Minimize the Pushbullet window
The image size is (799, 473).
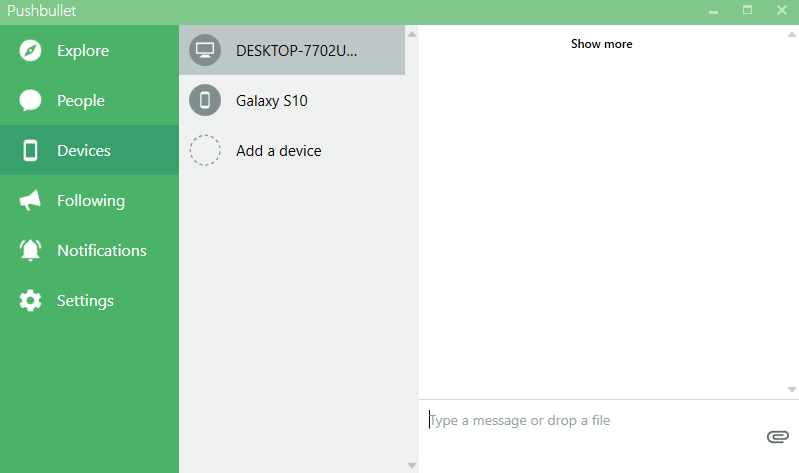point(713,10)
